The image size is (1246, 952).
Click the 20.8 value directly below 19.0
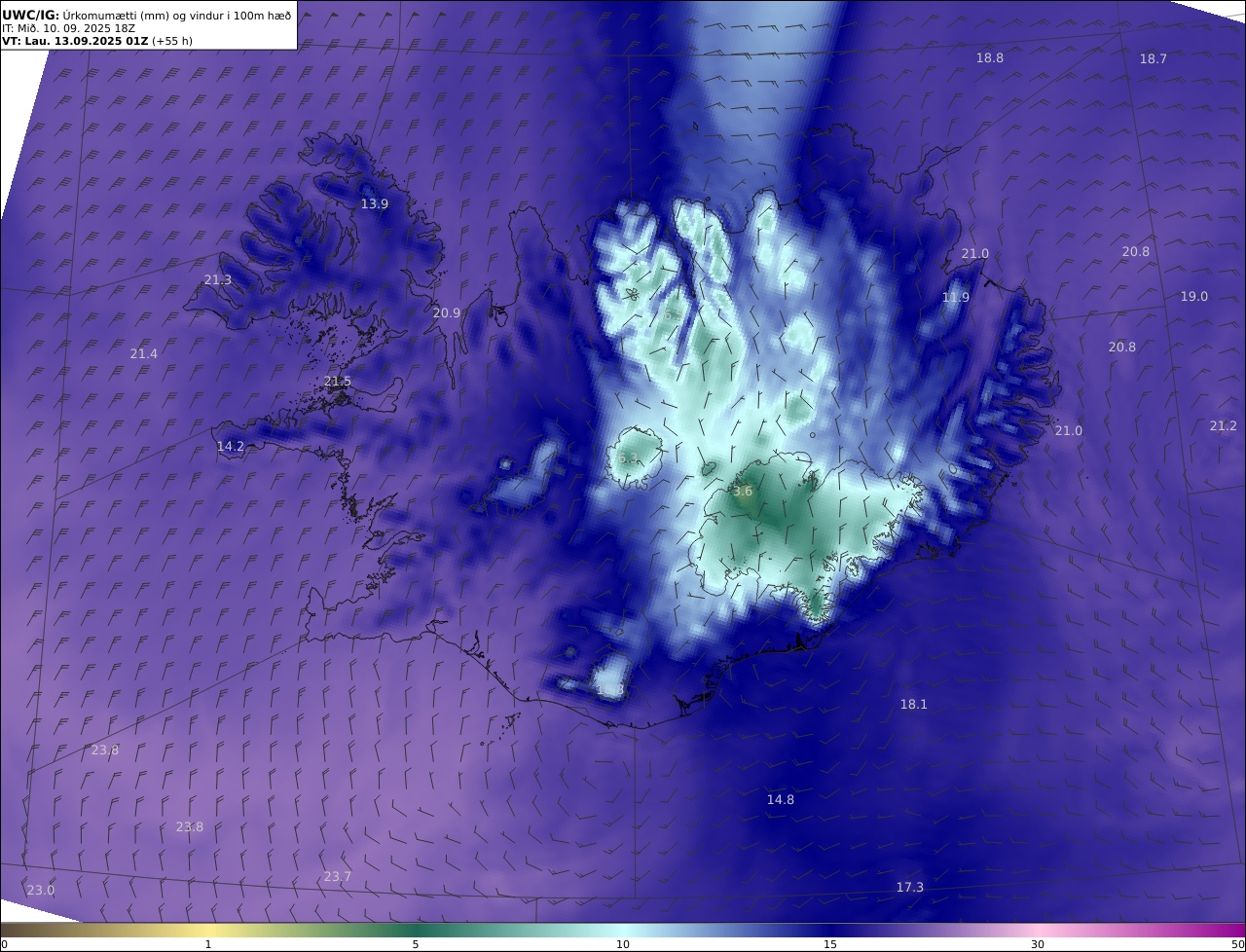pyautogui.click(x=1122, y=347)
